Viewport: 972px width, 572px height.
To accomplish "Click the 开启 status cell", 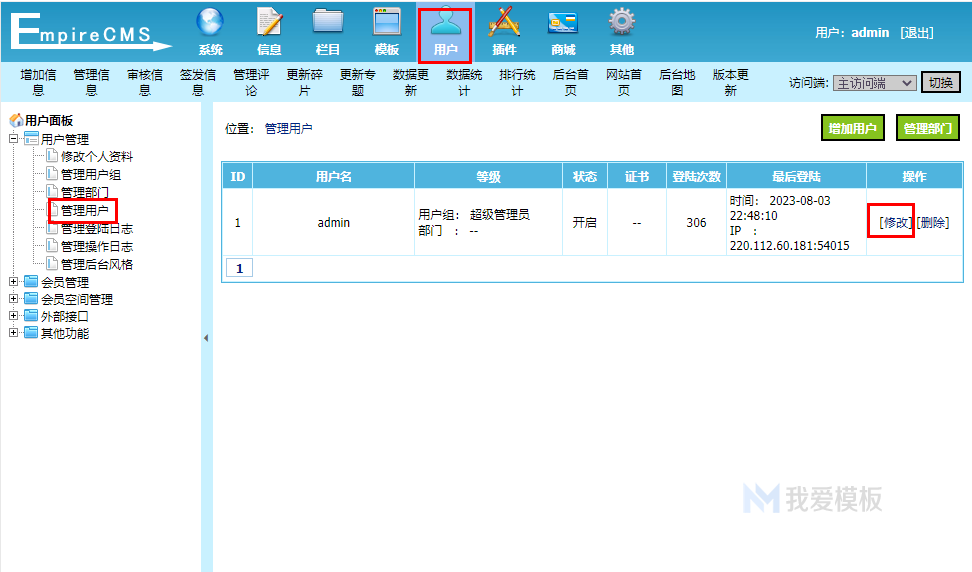I will [585, 222].
